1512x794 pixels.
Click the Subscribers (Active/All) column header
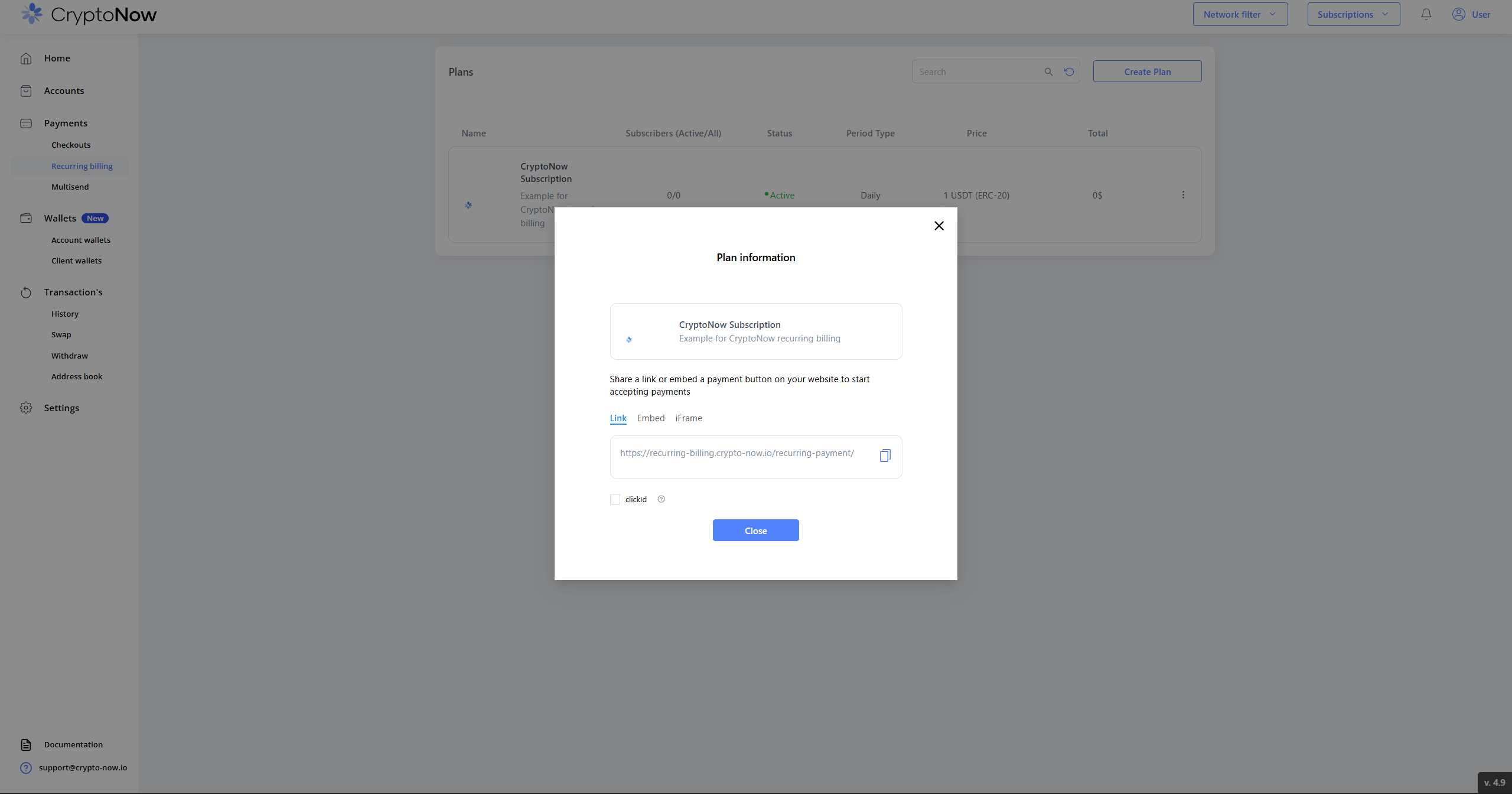673,133
